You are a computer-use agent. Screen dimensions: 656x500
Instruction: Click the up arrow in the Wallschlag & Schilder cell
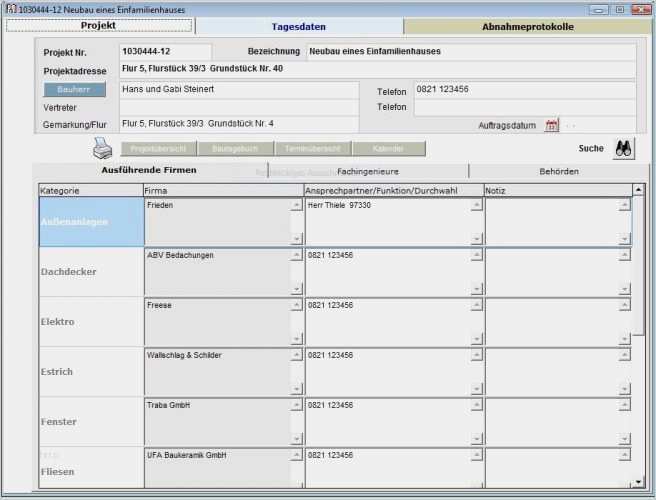point(296,355)
